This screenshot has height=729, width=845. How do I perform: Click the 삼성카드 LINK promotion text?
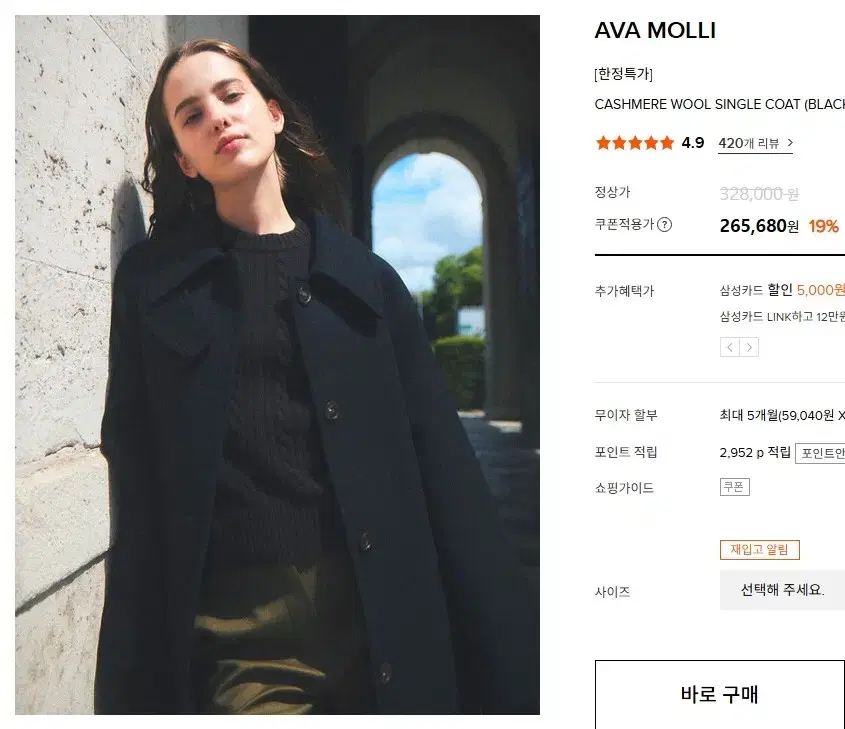[782, 316]
